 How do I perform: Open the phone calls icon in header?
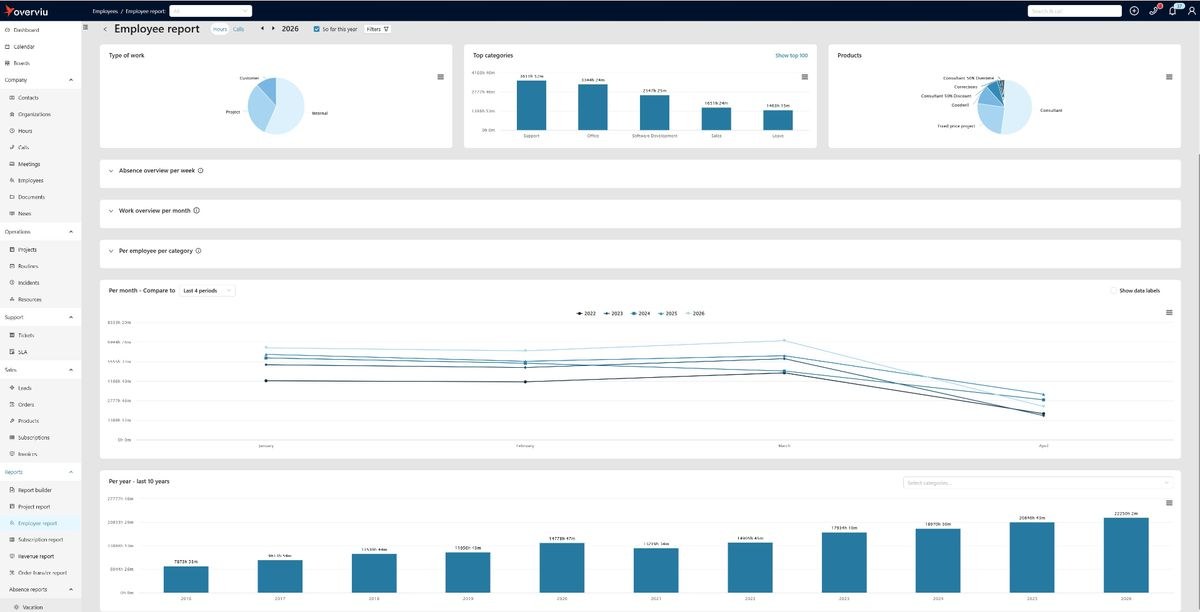[1153, 10]
